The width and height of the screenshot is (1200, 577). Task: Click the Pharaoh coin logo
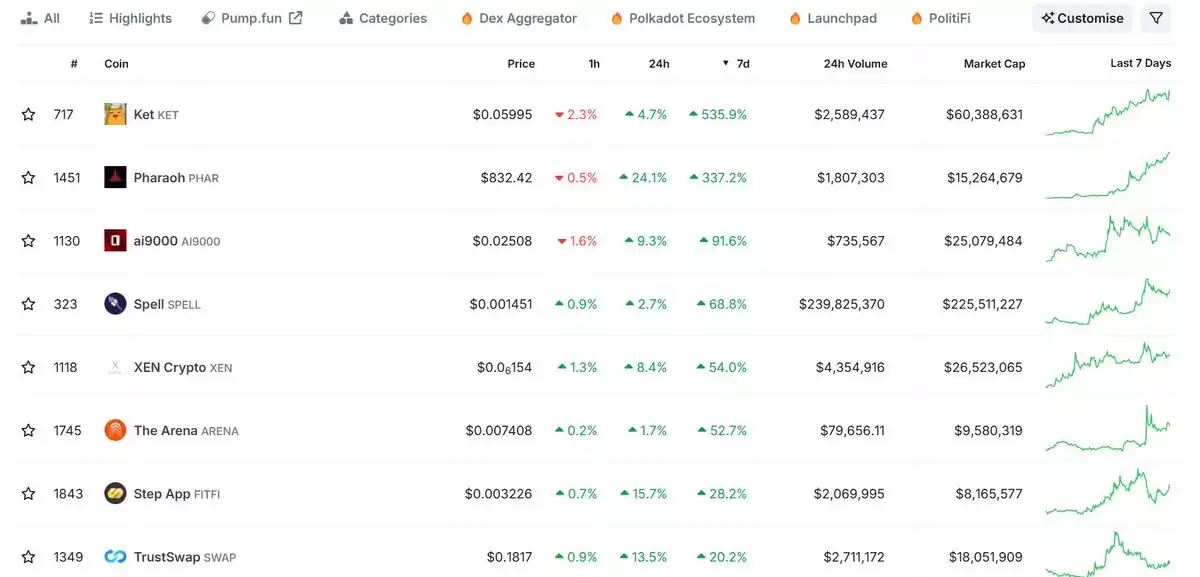point(115,177)
